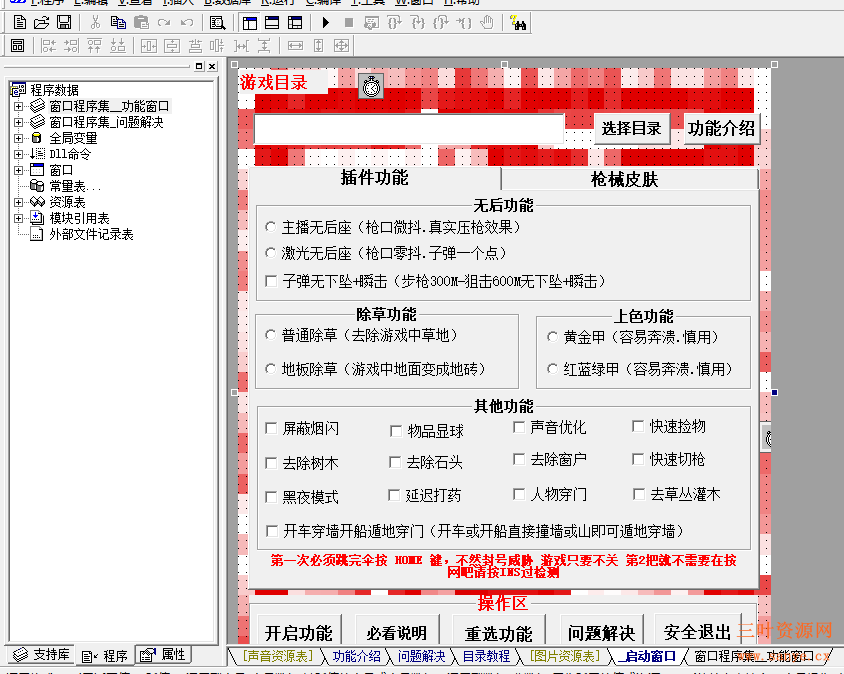This screenshot has width=844, height=674.
Task: Click the New file icon on the toolbar
Action: 21,22
